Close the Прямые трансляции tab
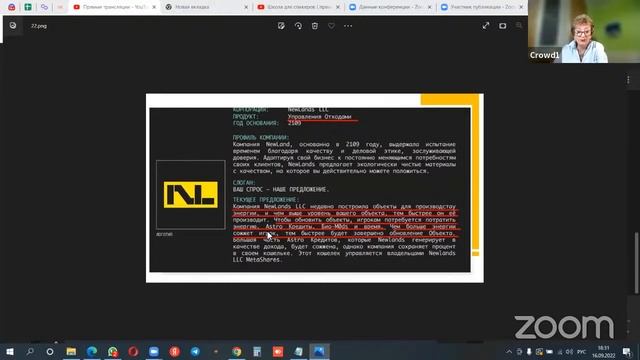640x360 pixels. (154, 7)
